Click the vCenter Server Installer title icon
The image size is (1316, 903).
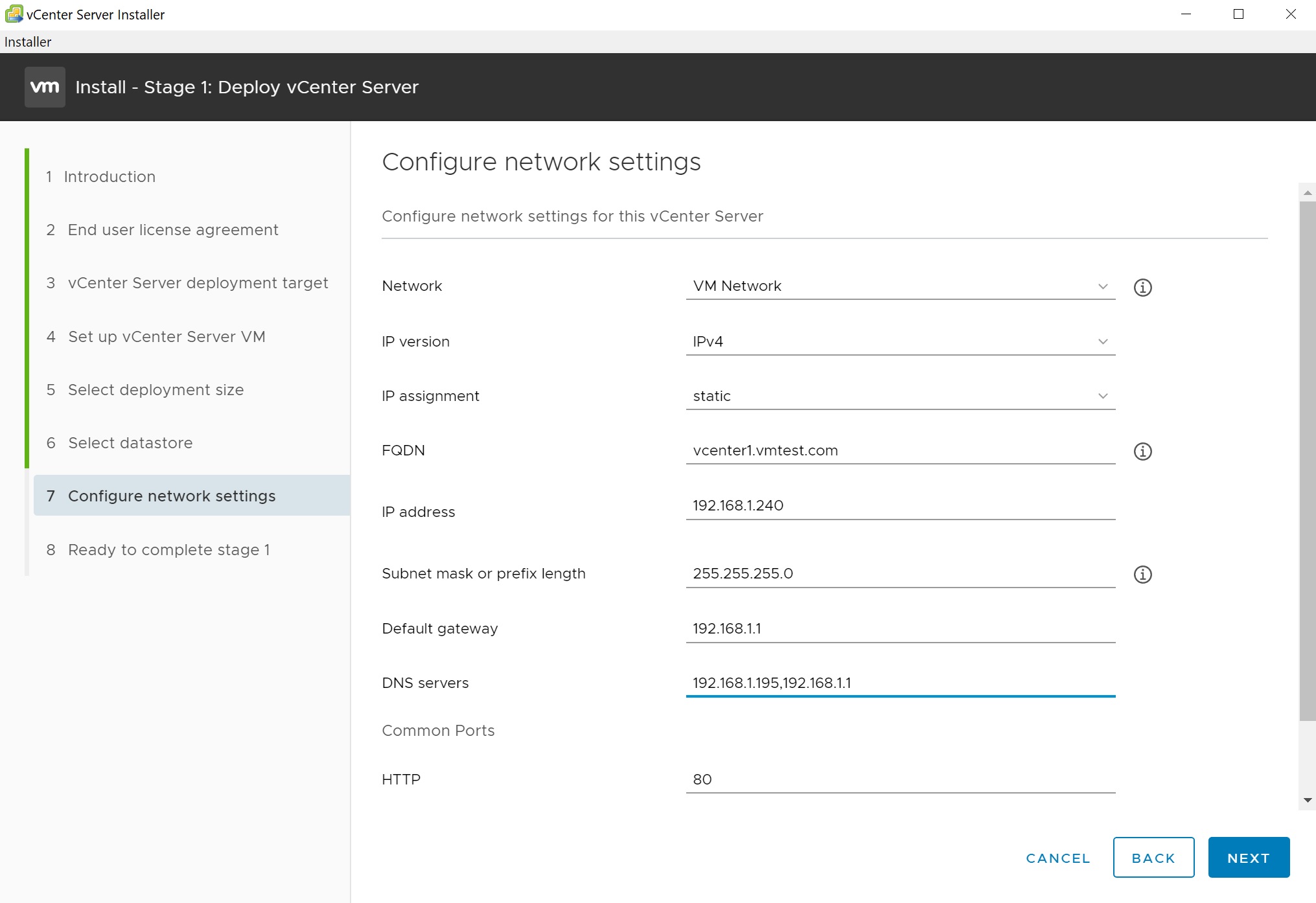click(x=13, y=14)
